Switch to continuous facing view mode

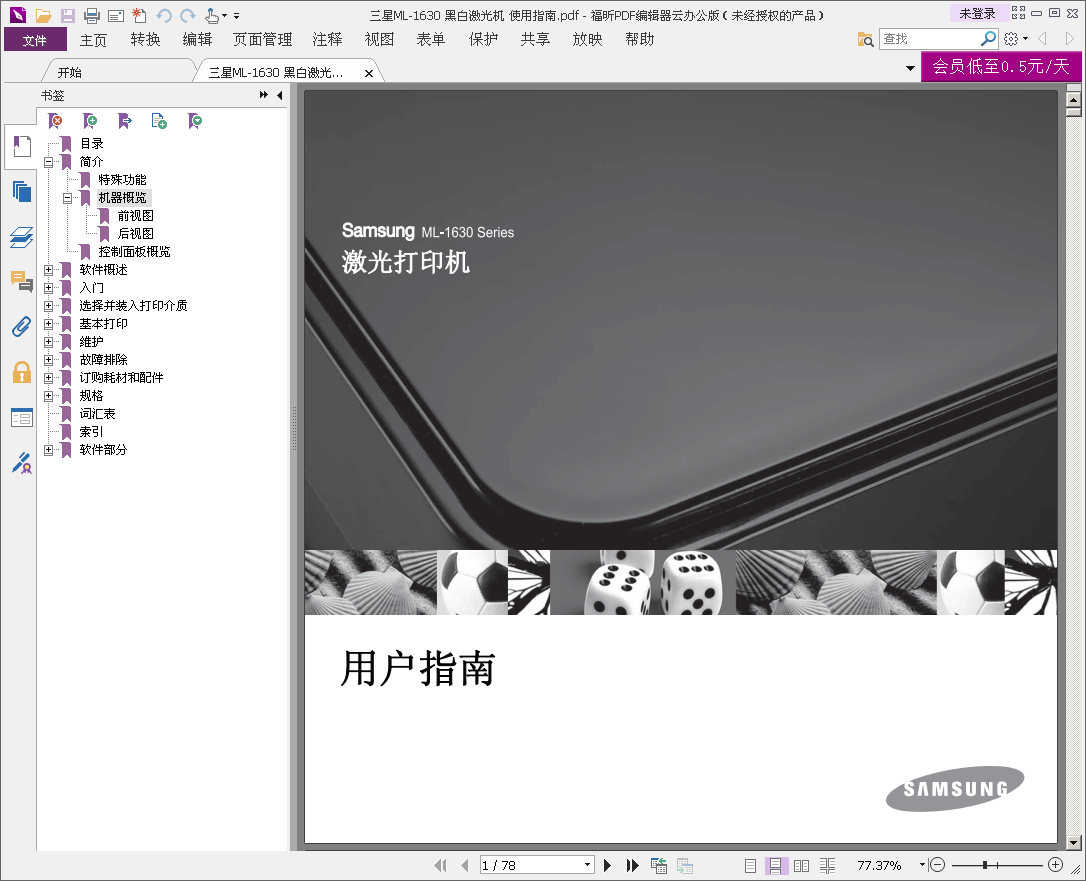[827, 865]
